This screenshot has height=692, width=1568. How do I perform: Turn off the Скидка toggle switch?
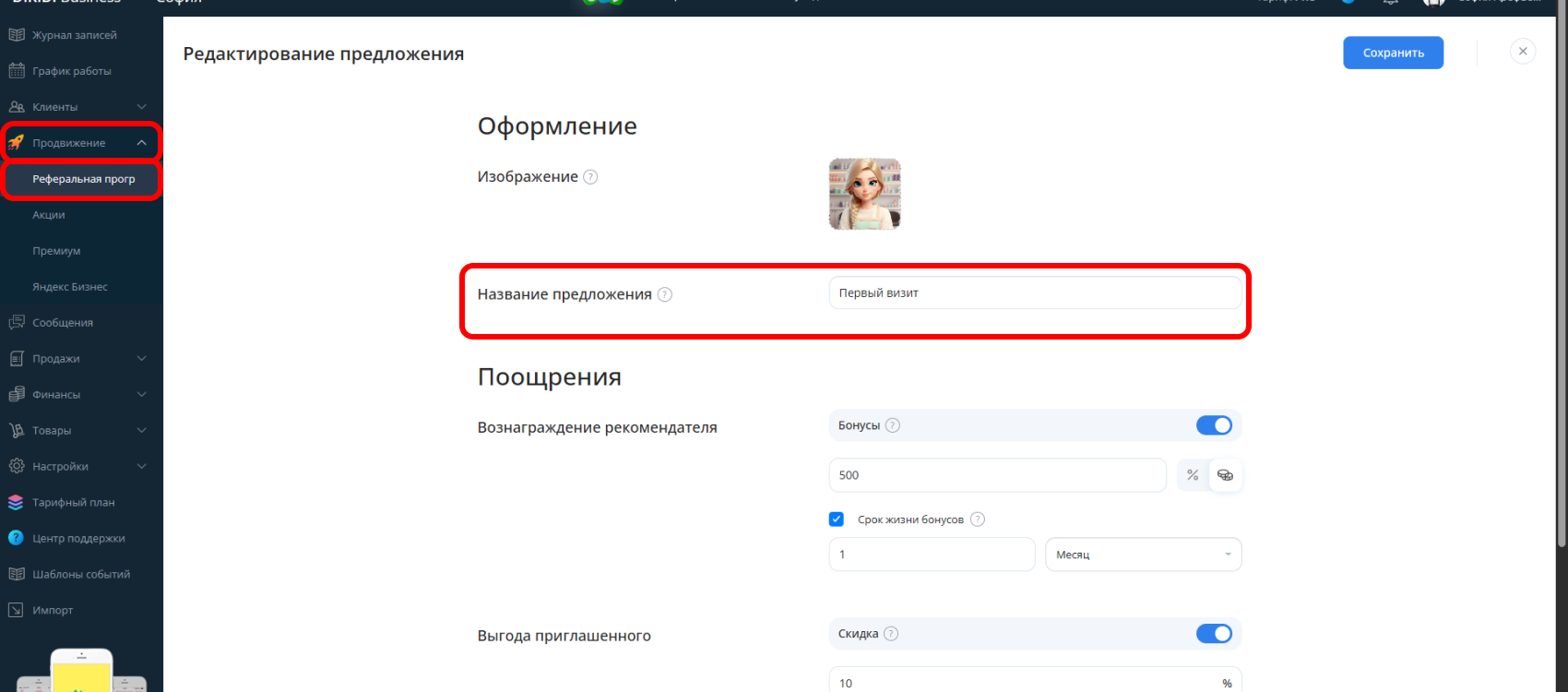[1214, 634]
